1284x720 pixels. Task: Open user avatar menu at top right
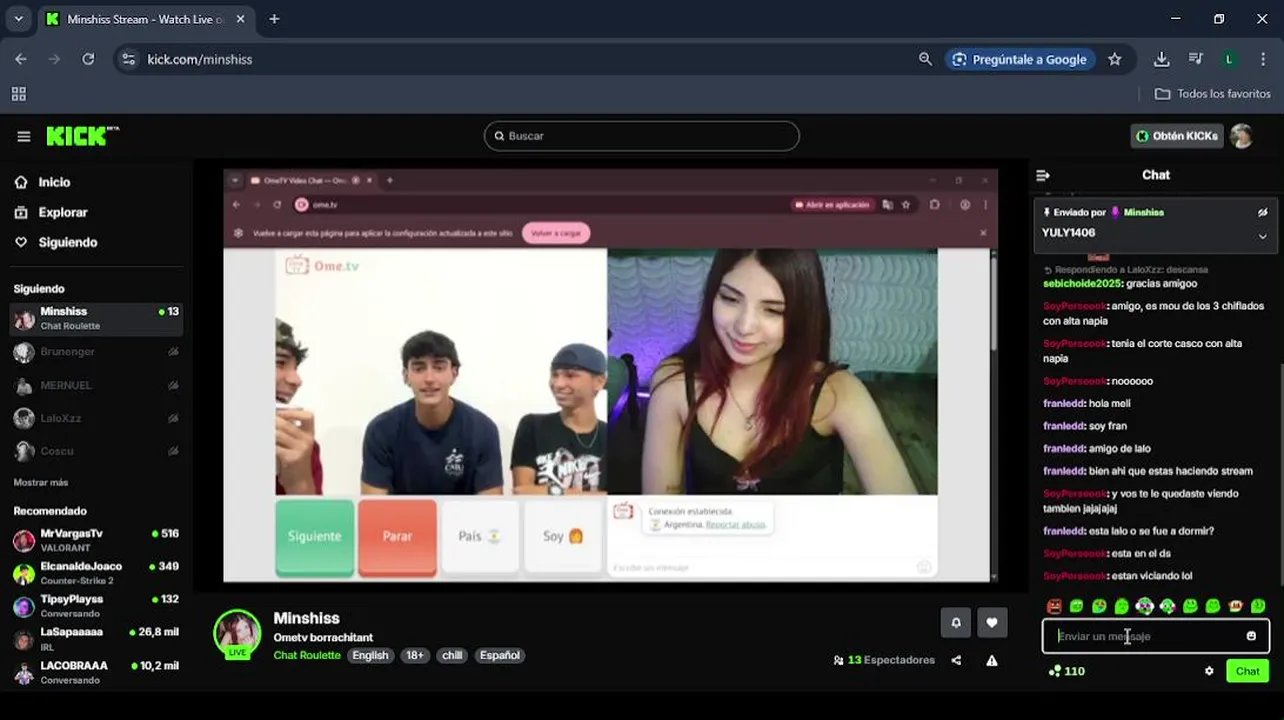click(1242, 136)
